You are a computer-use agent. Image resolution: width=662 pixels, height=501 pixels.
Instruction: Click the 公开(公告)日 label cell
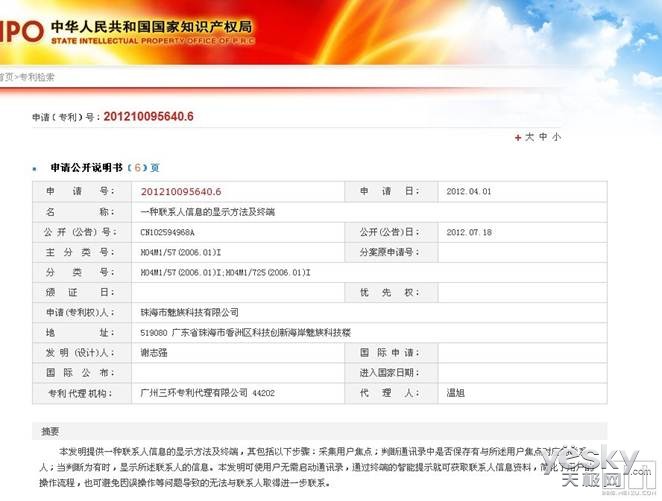coord(391,233)
